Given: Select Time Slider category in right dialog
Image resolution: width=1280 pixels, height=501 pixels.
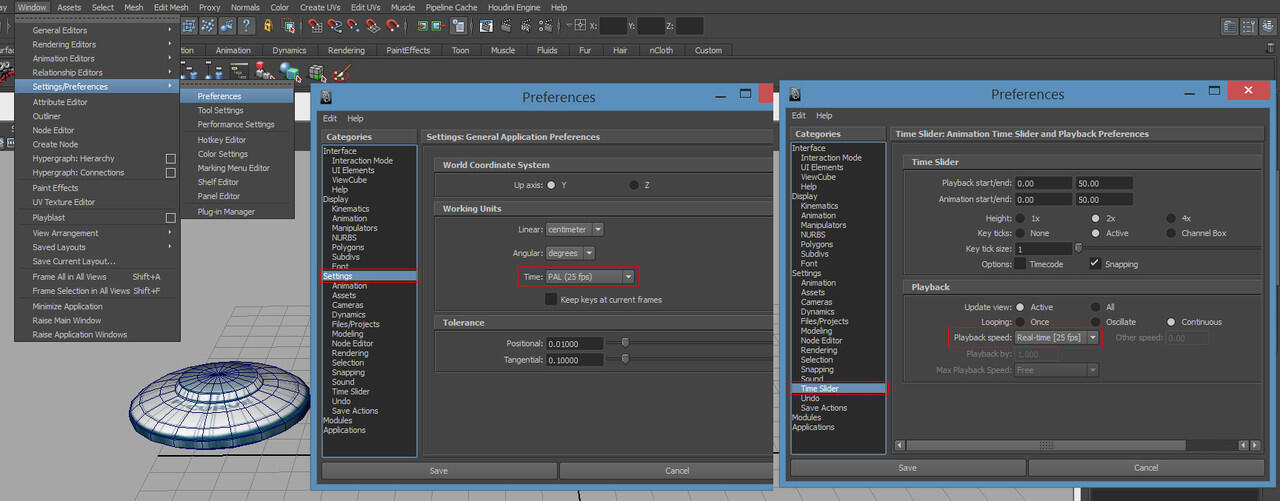Looking at the screenshot, I should tap(838, 388).
